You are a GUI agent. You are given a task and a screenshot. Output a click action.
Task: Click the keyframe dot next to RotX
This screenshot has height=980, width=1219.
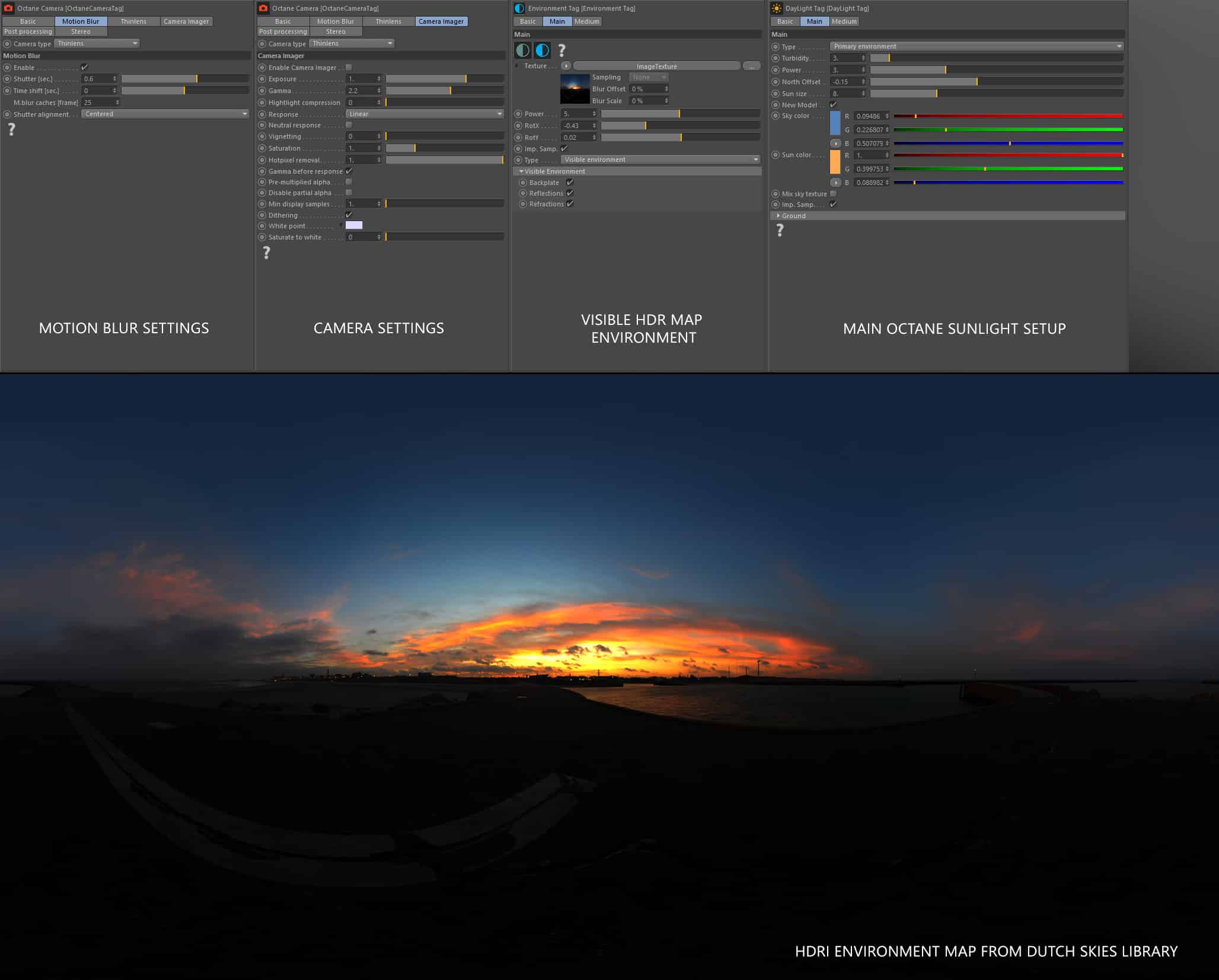coord(518,126)
